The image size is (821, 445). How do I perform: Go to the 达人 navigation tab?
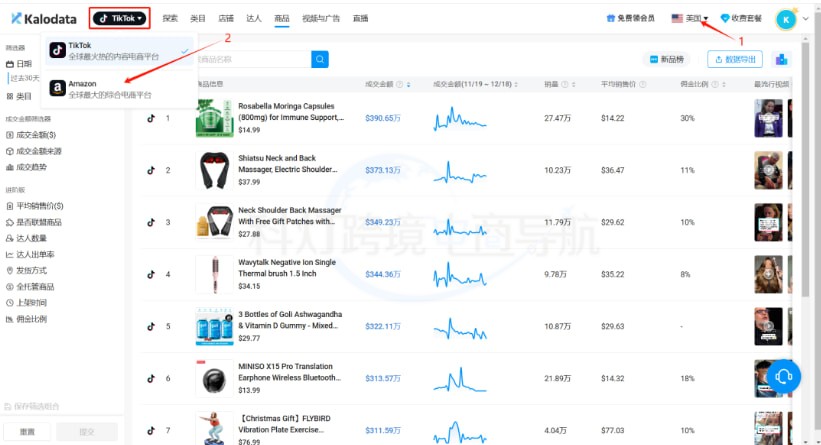(254, 18)
